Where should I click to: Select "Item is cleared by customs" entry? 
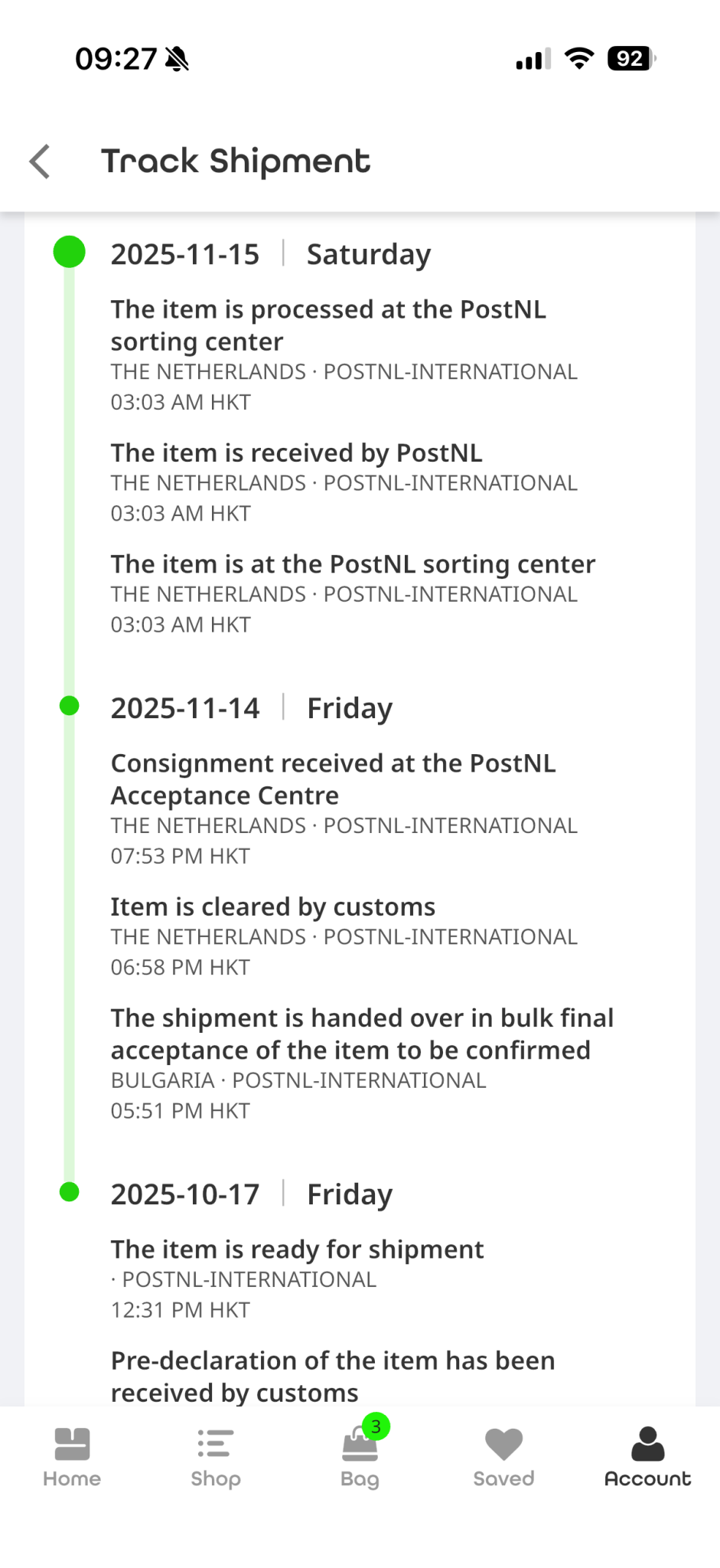click(x=272, y=907)
